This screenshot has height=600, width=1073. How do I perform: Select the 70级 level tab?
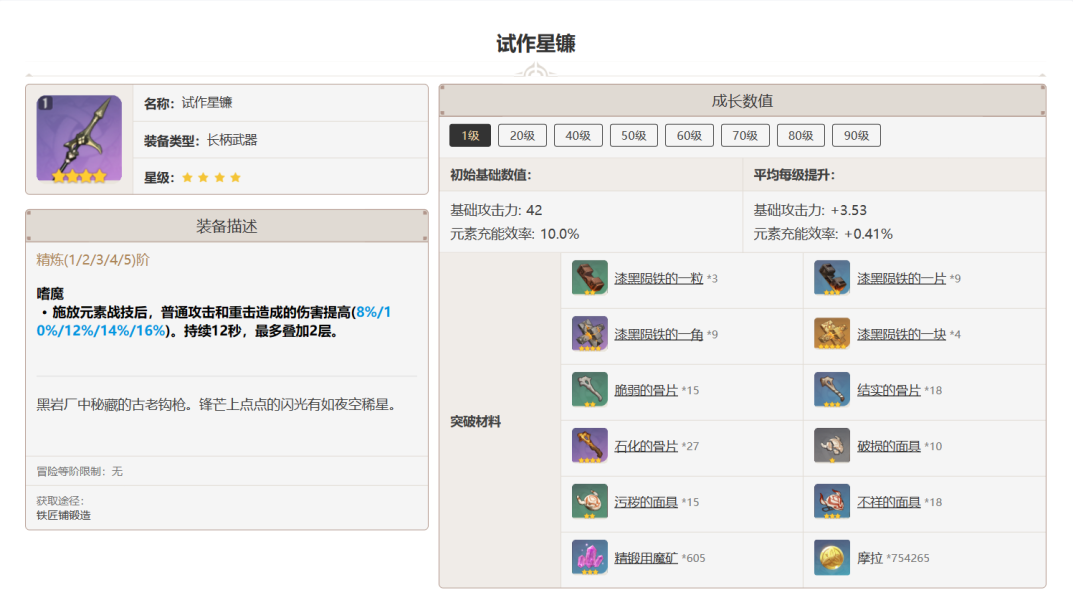click(x=745, y=136)
